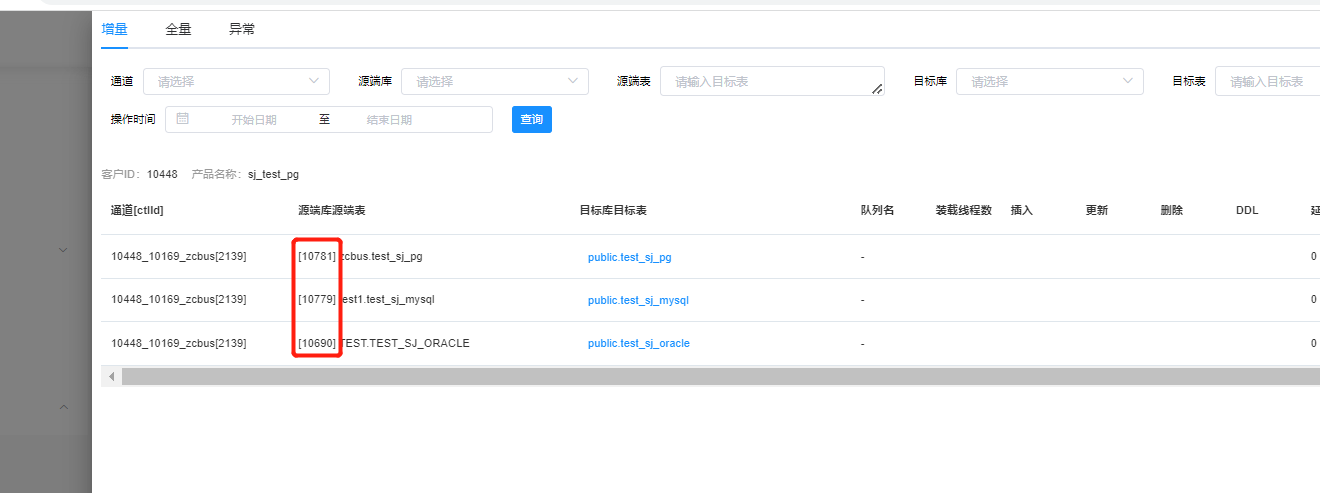This screenshot has width=1320, height=493.
Task: Open the public.test_sj_pg target table link
Action: click(x=629, y=257)
